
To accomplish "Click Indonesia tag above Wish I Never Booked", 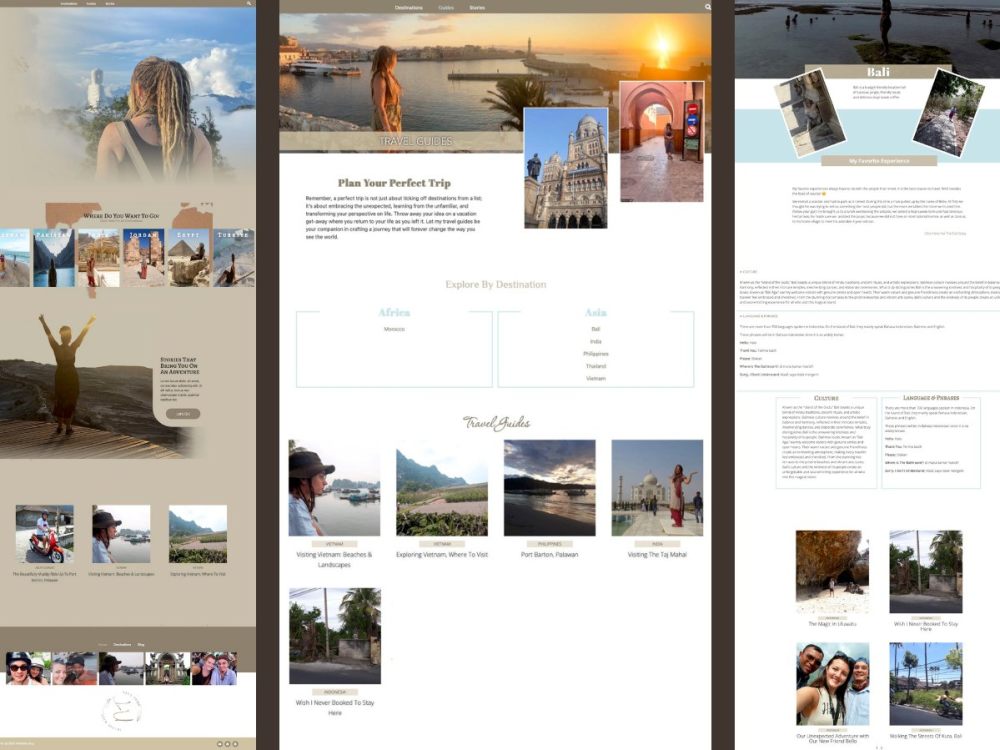I will [x=335, y=692].
